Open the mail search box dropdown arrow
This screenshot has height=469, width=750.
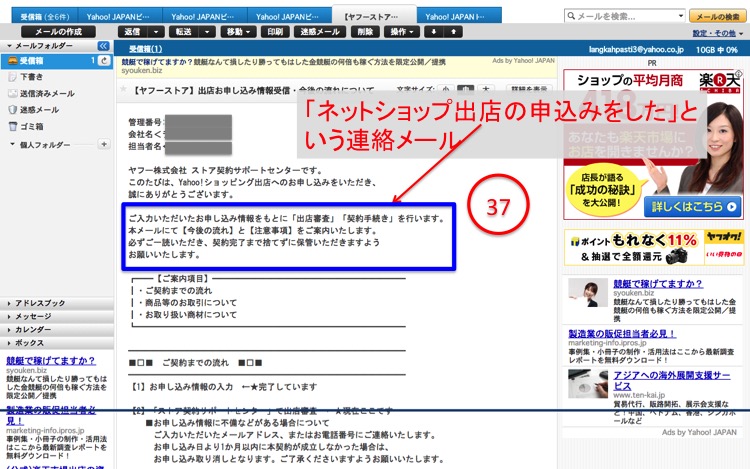pos(681,16)
